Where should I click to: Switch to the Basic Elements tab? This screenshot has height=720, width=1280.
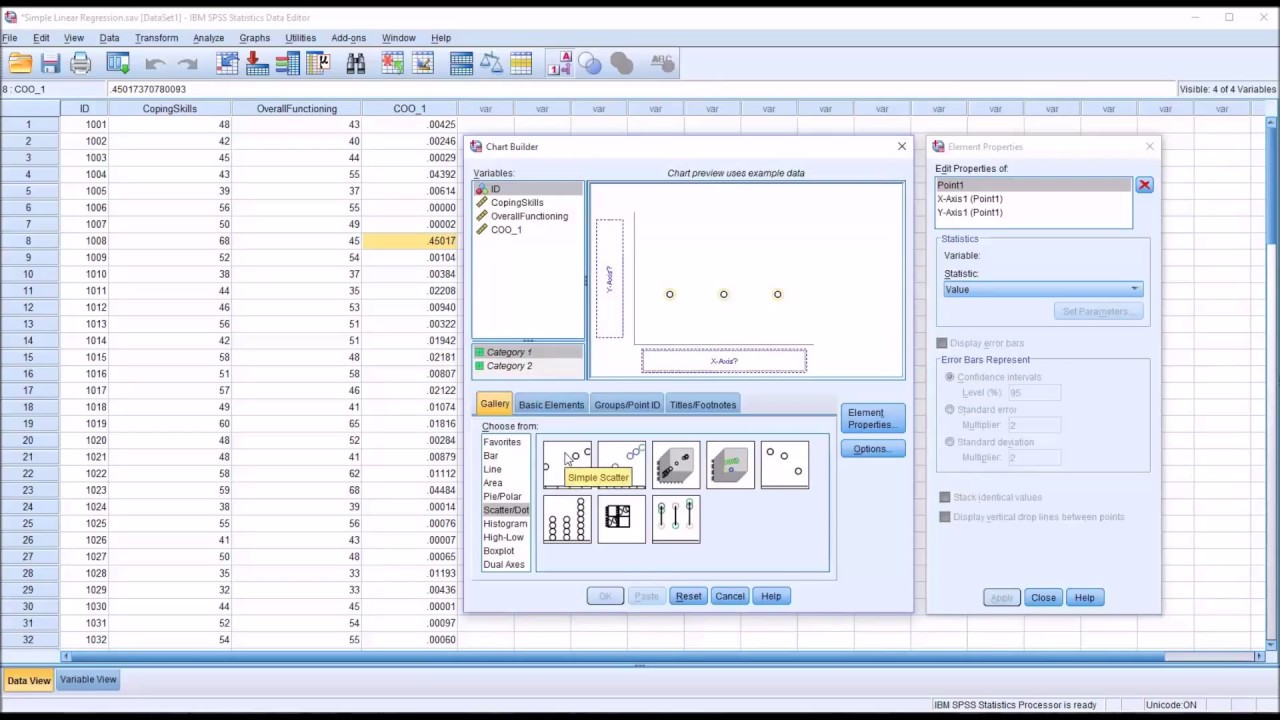(551, 405)
